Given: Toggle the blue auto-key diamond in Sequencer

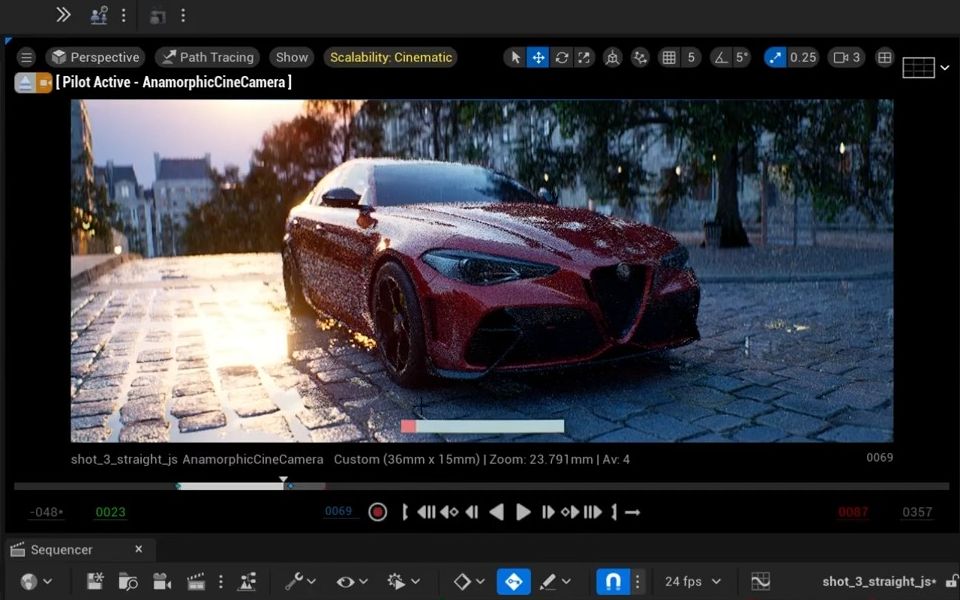Looking at the screenshot, I should (x=513, y=581).
